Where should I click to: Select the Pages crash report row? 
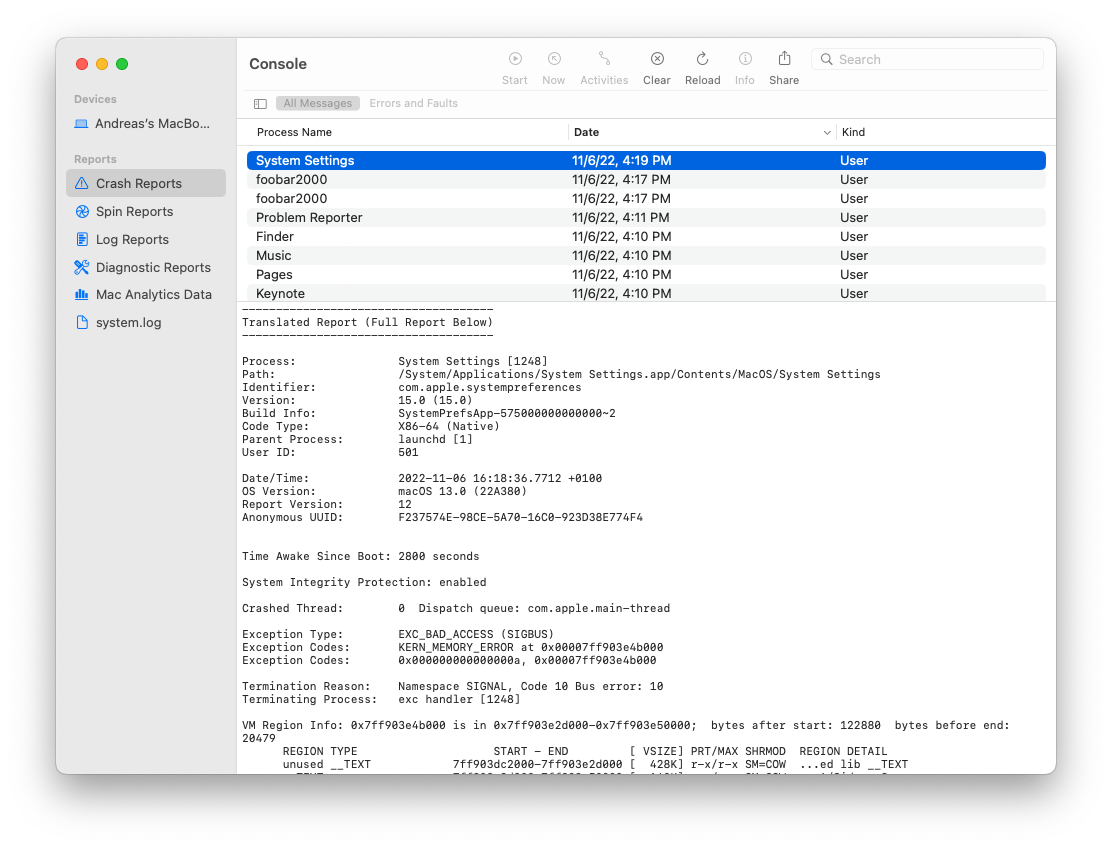646,274
